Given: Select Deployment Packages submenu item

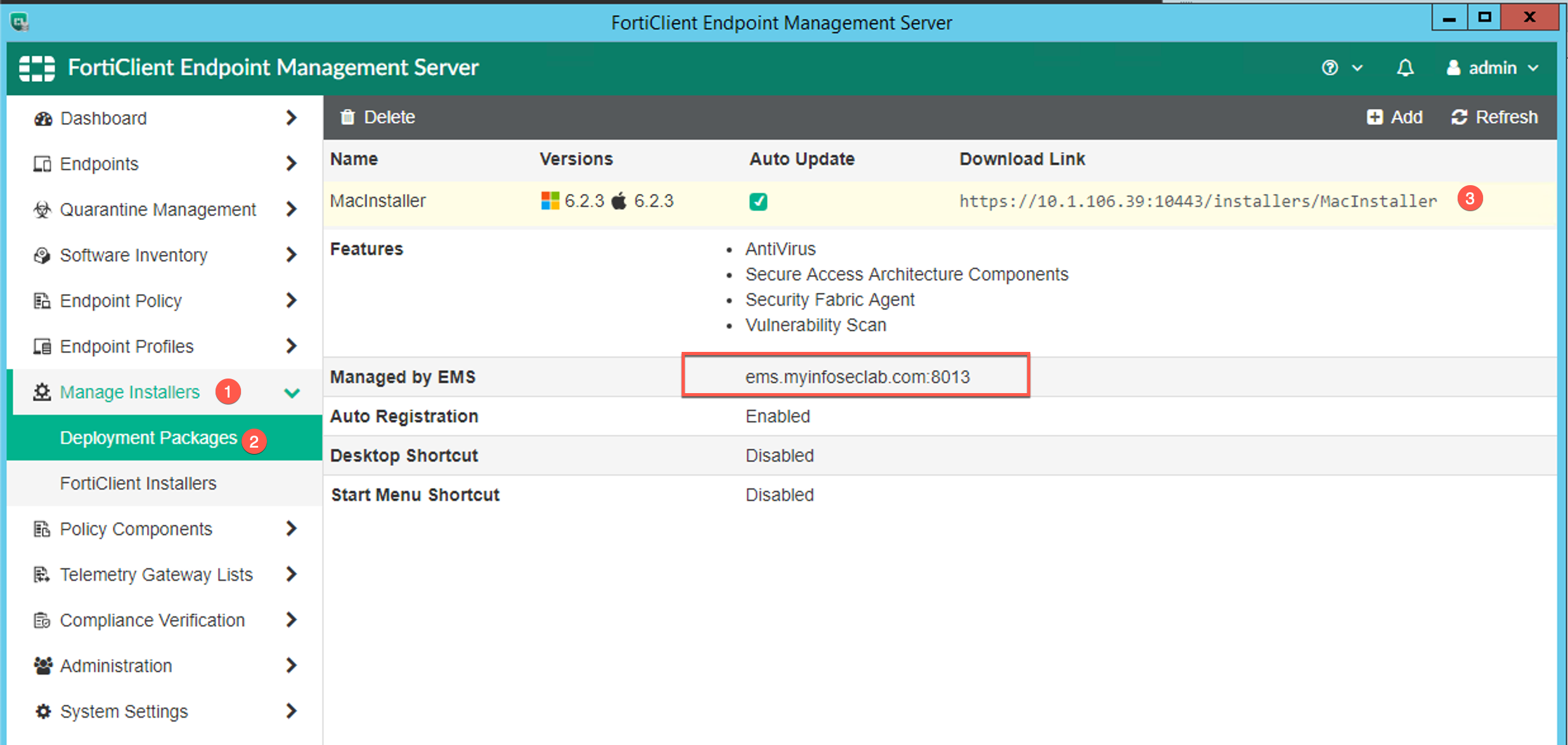Looking at the screenshot, I should pos(148,438).
